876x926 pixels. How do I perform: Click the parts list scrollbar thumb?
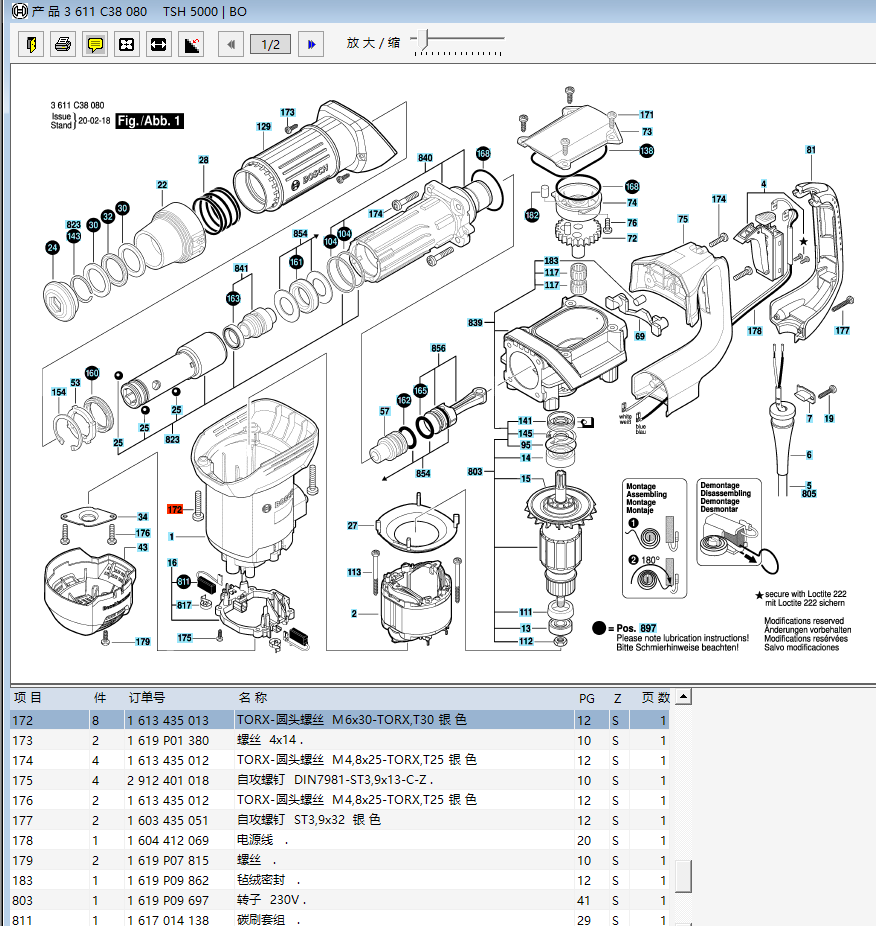point(683,876)
